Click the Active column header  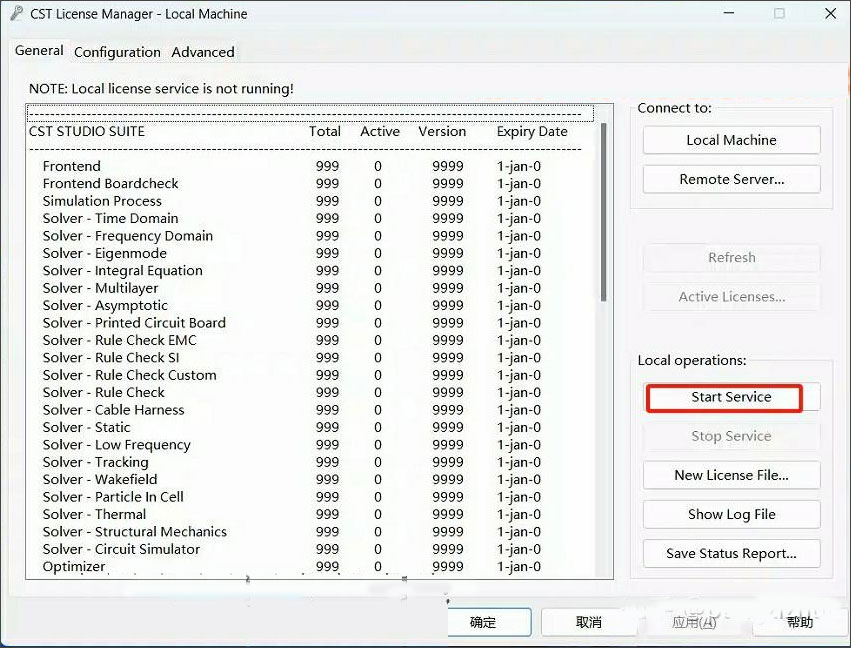tap(380, 131)
